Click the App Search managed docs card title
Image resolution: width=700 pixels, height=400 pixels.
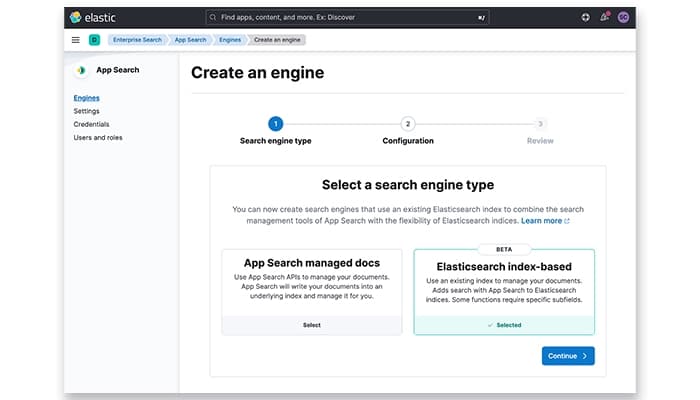pyautogui.click(x=312, y=263)
